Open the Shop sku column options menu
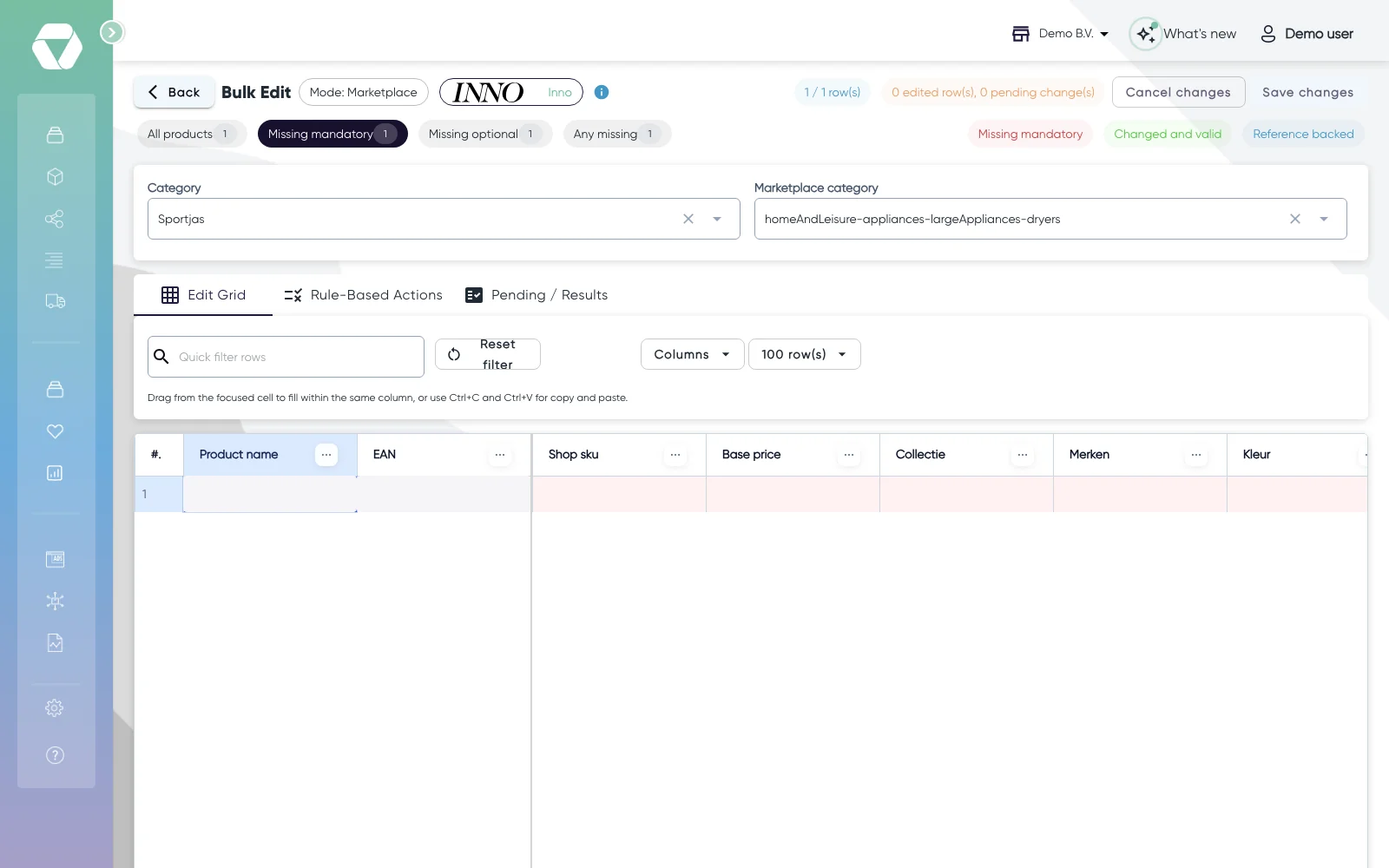 click(675, 455)
